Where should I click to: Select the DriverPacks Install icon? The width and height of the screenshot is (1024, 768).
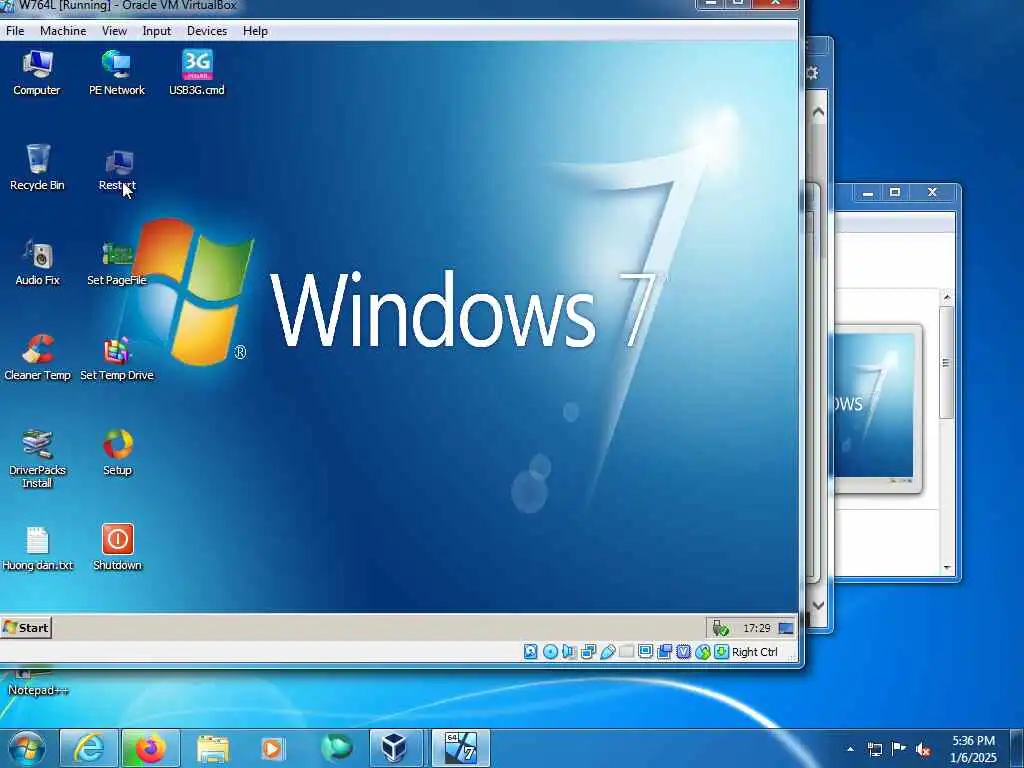pos(37,459)
